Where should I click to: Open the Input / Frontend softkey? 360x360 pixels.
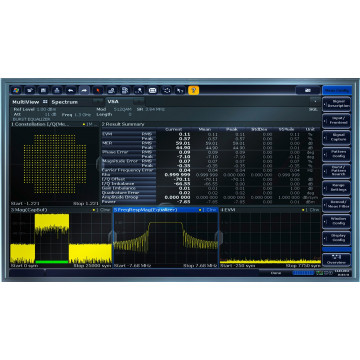tap(337, 120)
